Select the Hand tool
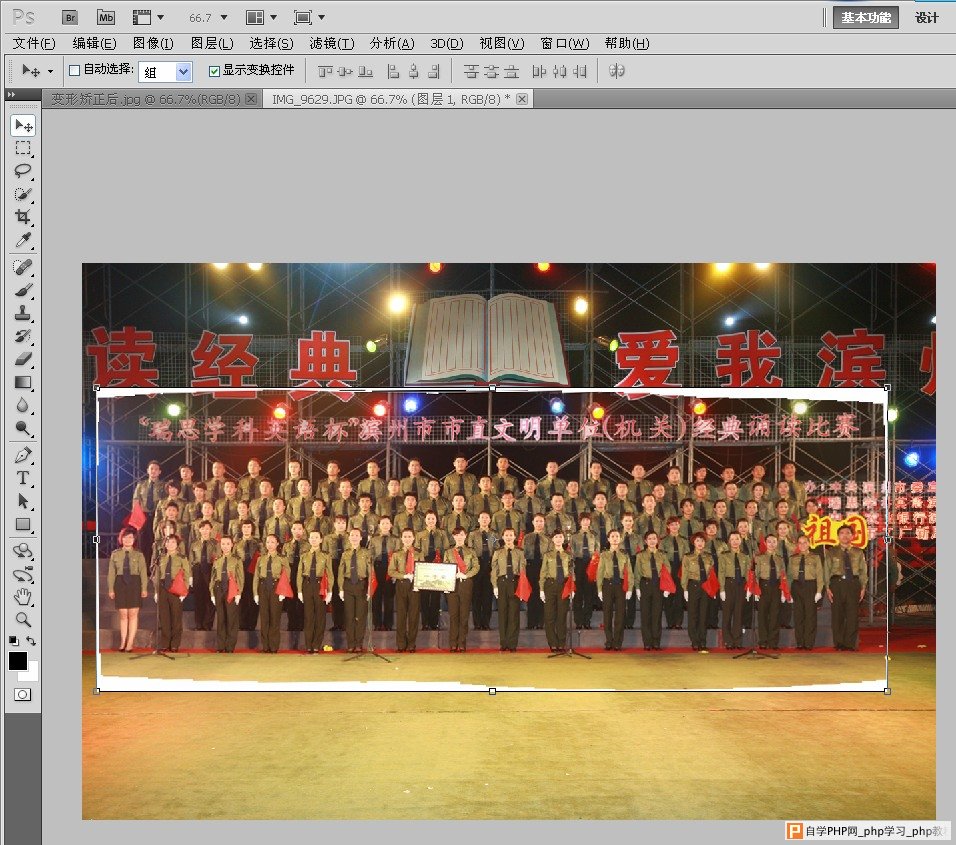 [x=23, y=597]
